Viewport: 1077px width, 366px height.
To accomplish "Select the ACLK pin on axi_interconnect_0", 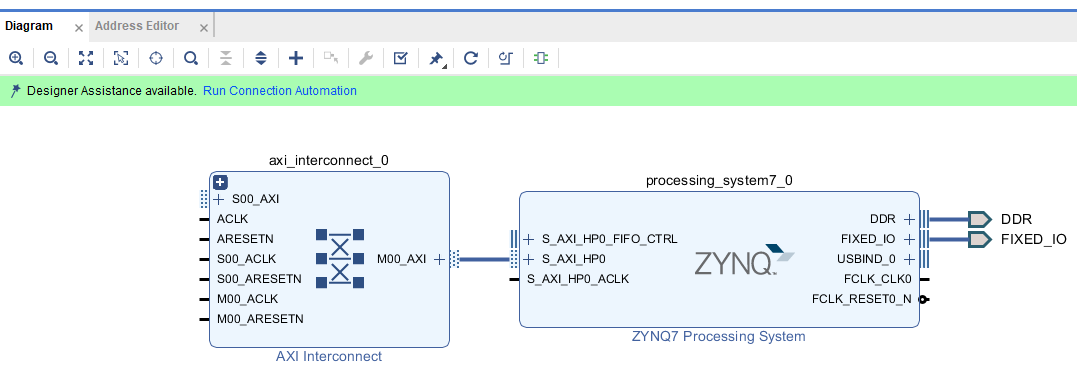I will (x=232, y=219).
